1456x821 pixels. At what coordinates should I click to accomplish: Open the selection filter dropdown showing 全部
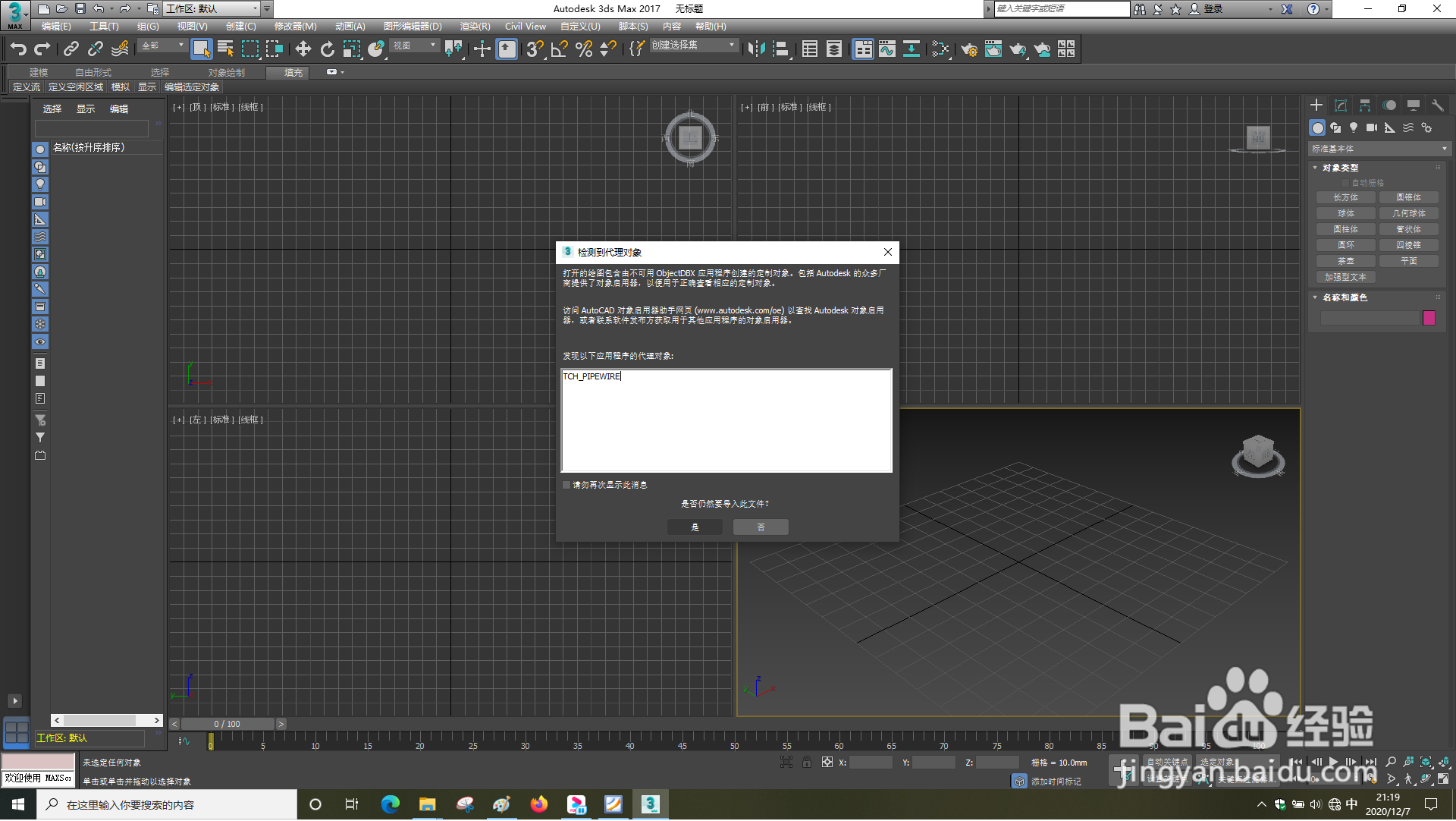(x=162, y=46)
